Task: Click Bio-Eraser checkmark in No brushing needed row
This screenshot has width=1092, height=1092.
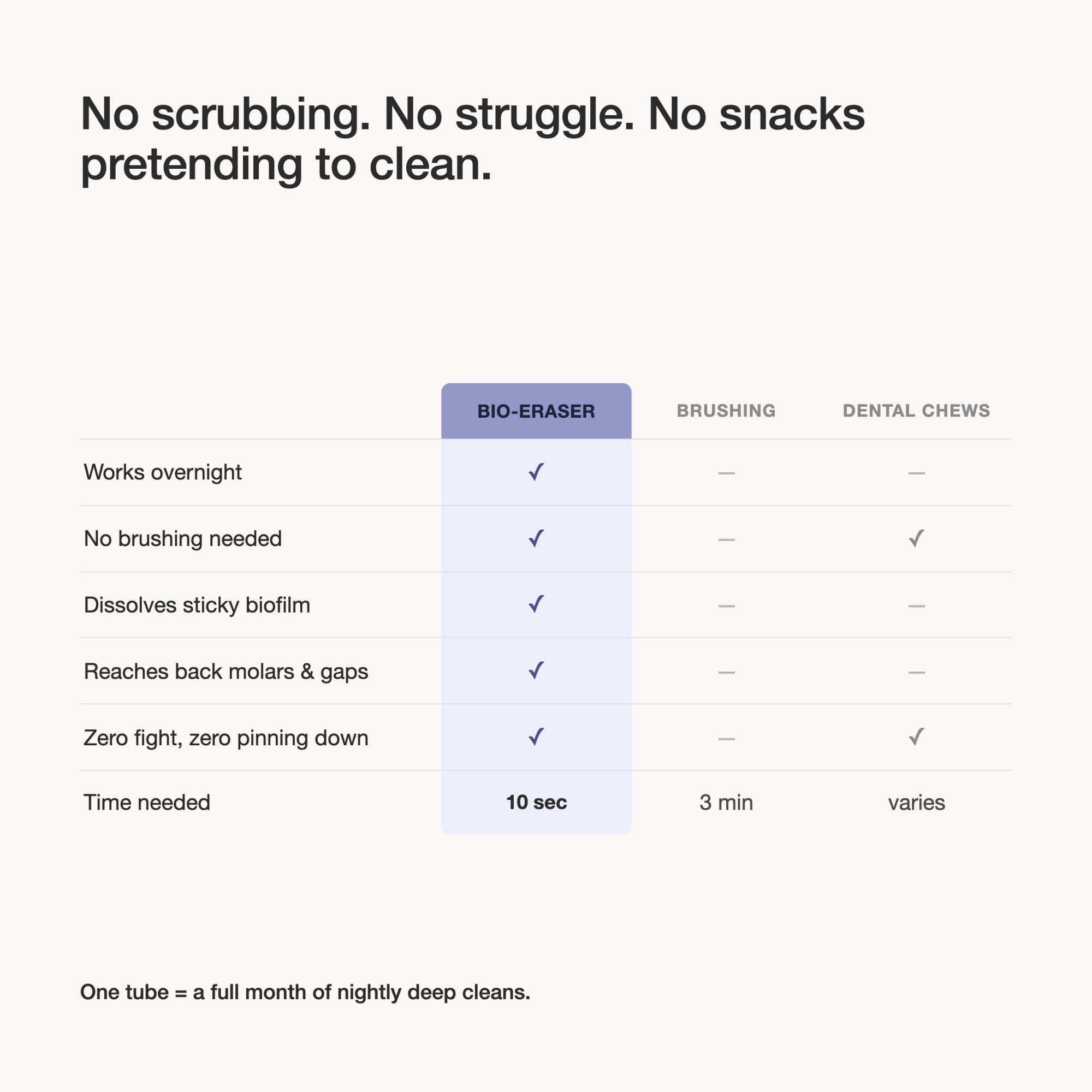Action: pyautogui.click(x=536, y=538)
